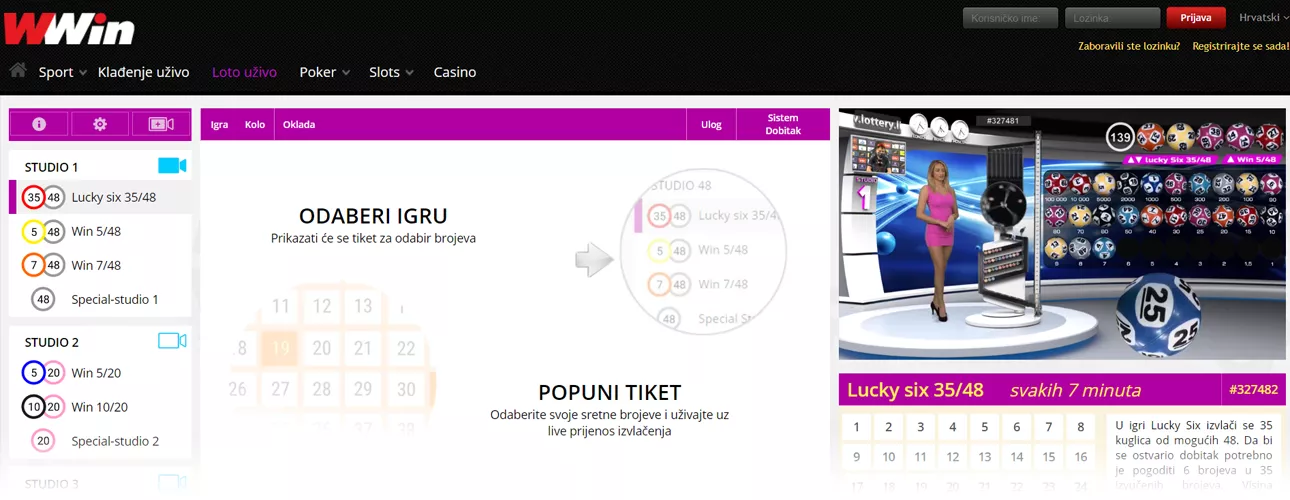Go to the home page icon

(17, 70)
